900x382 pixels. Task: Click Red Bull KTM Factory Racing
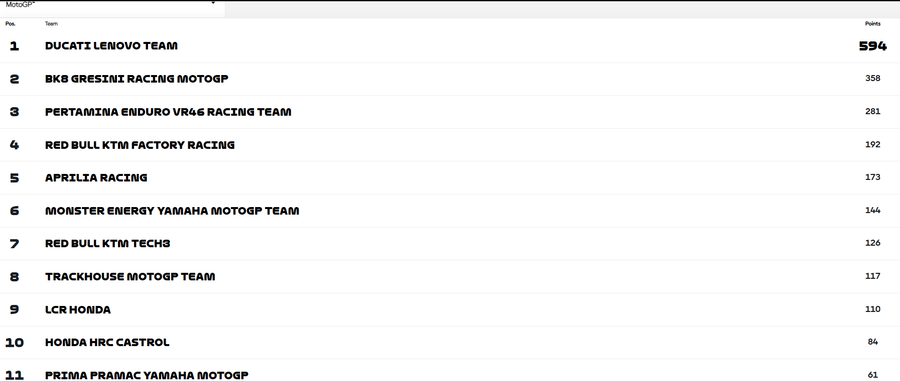140,145
